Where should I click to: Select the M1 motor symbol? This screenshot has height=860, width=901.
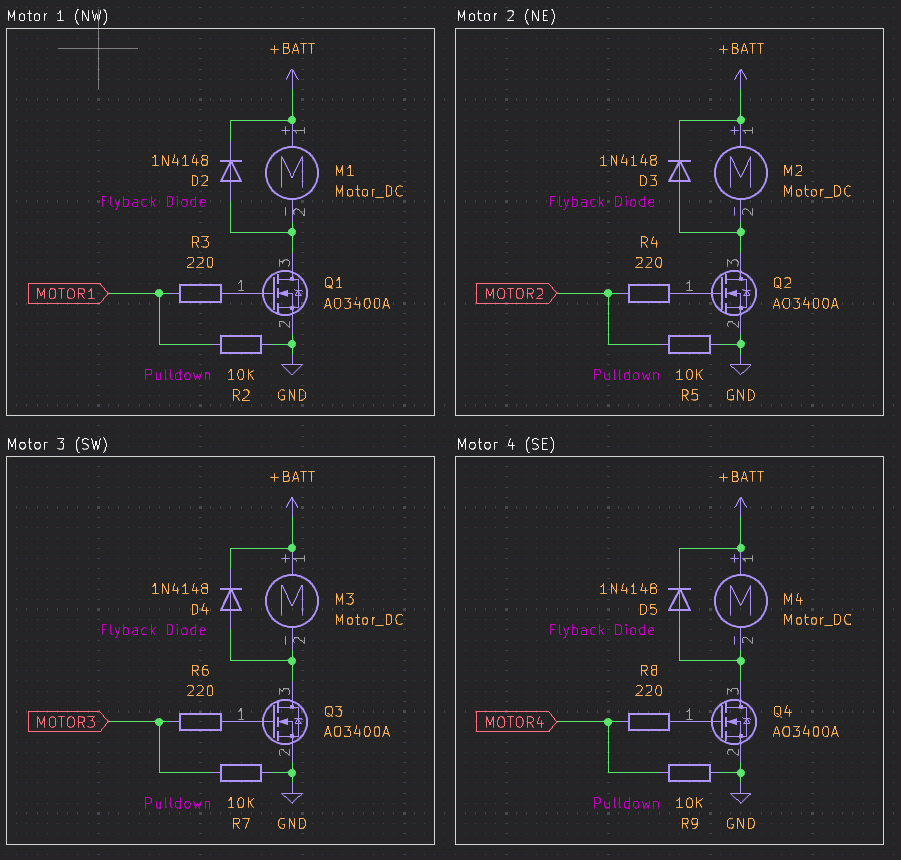coord(292,172)
